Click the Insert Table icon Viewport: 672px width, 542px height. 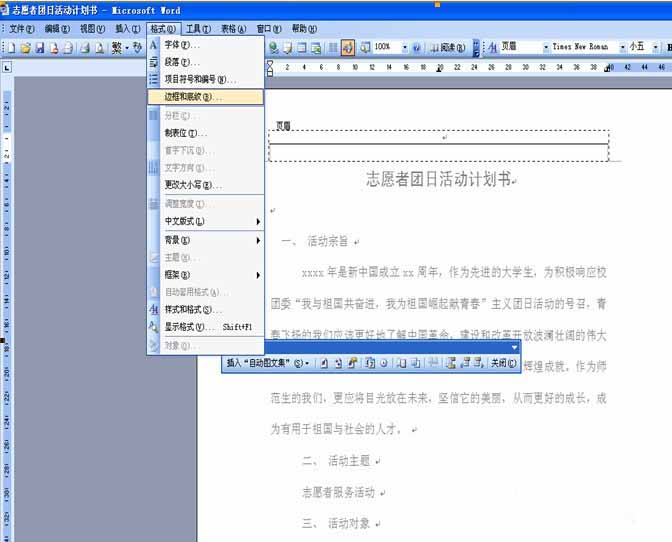coord(302,48)
